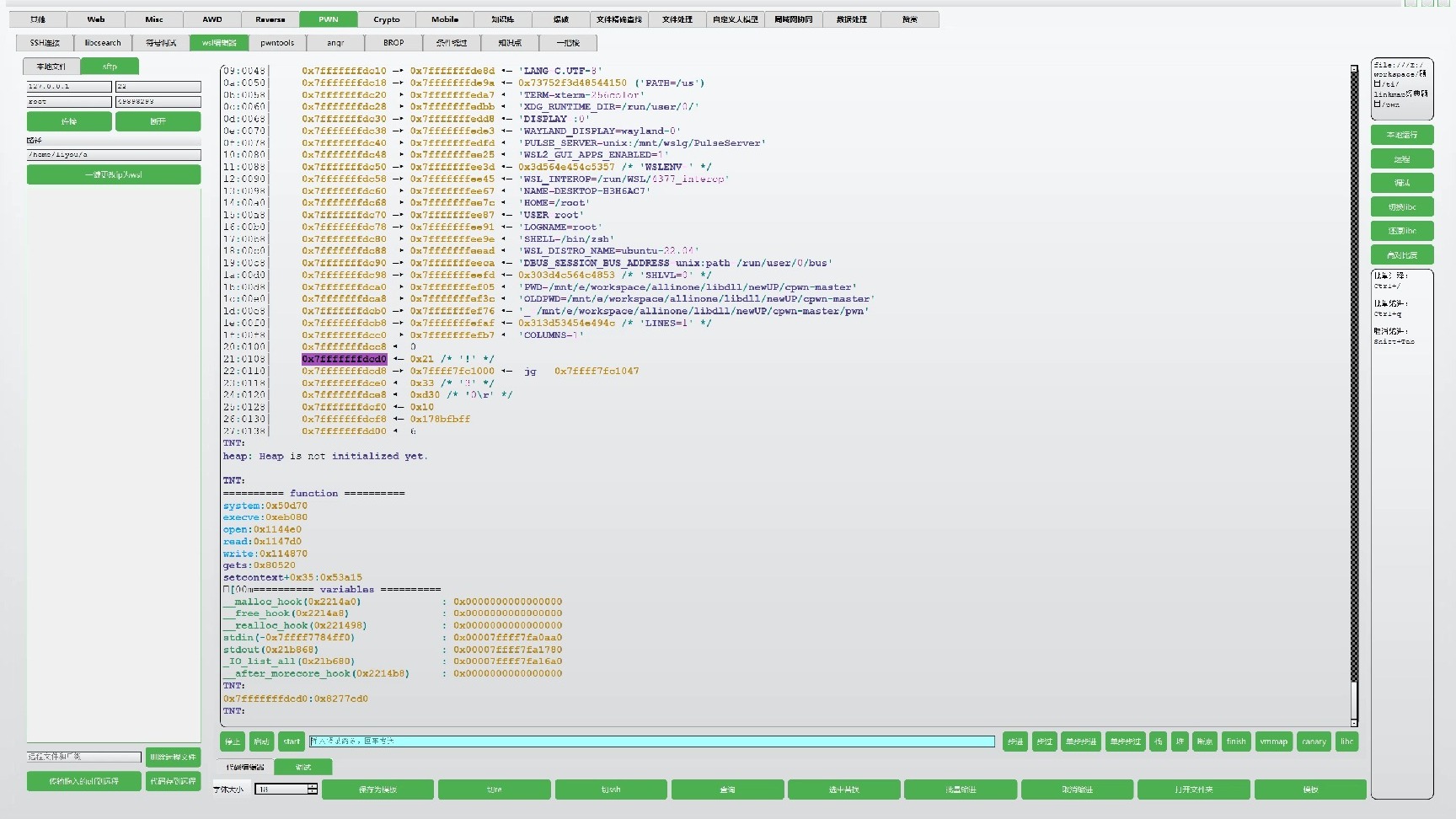Select the pwntools tab
This screenshot has height=819, width=1456.
click(x=276, y=42)
